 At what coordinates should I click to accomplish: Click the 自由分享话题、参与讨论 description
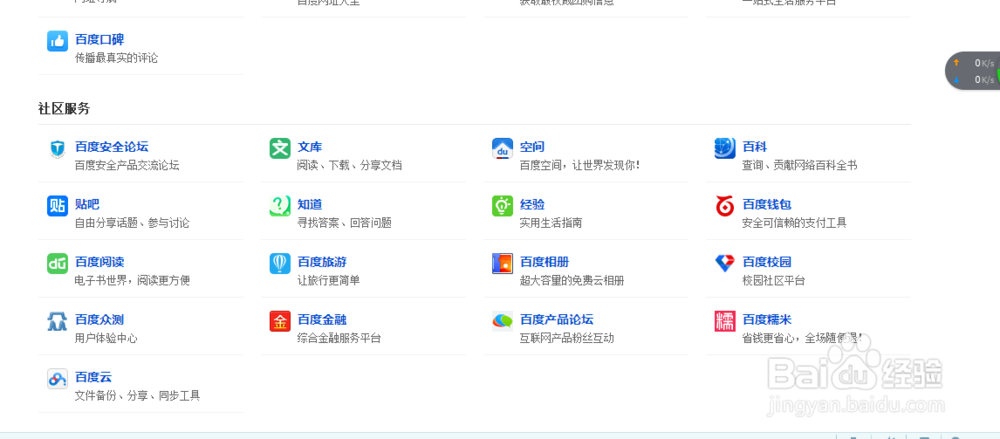132,223
